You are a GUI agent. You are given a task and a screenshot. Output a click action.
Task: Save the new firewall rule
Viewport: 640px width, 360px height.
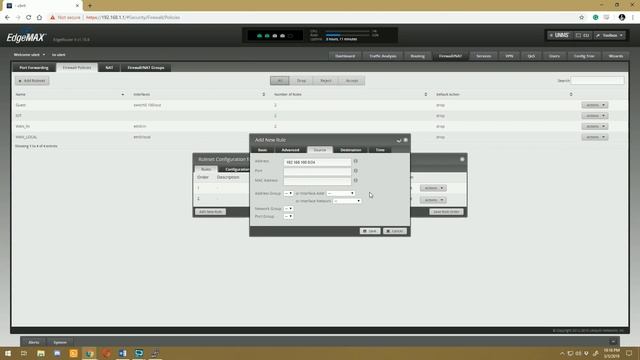pos(370,231)
